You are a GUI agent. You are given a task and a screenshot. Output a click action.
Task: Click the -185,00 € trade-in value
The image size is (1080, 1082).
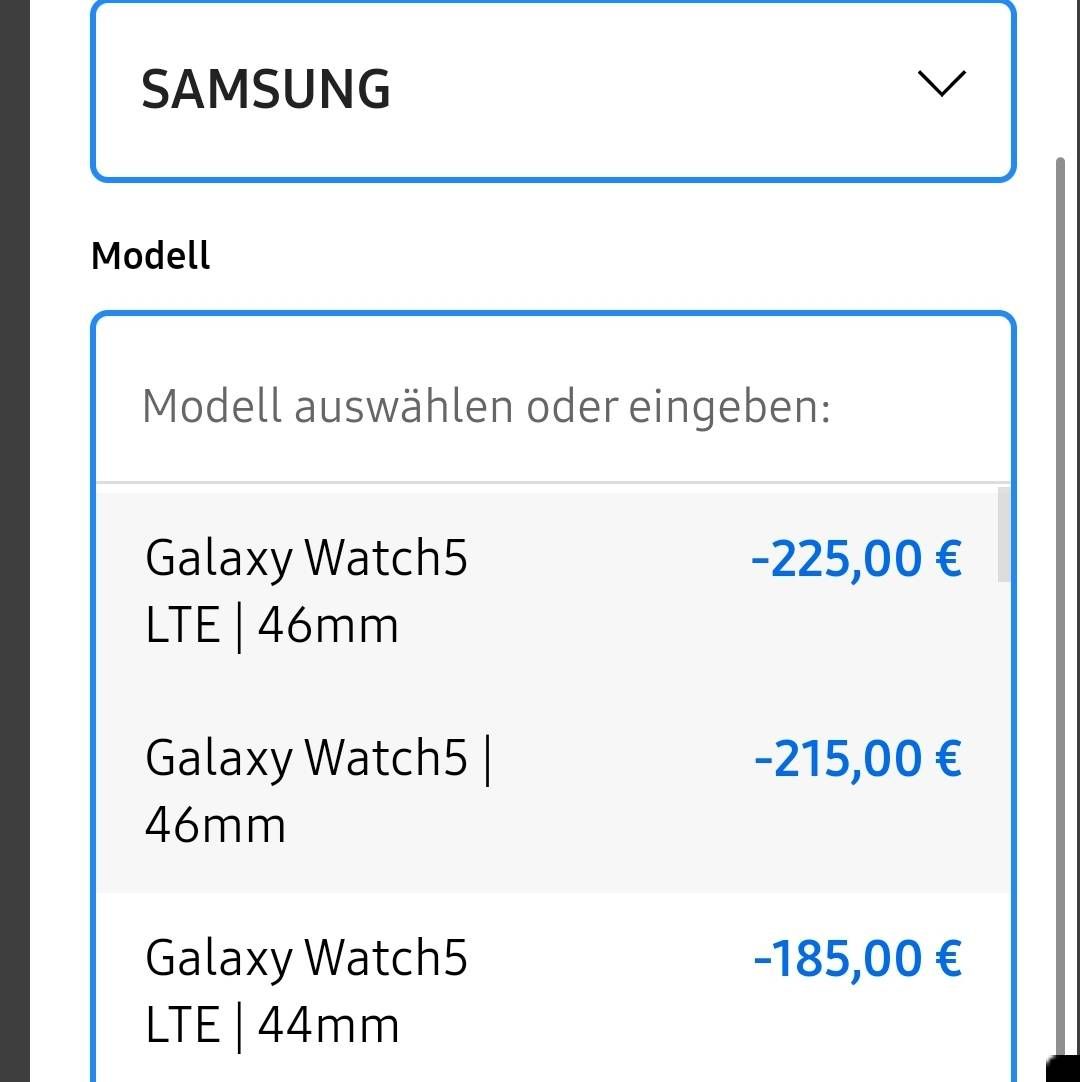pos(858,959)
